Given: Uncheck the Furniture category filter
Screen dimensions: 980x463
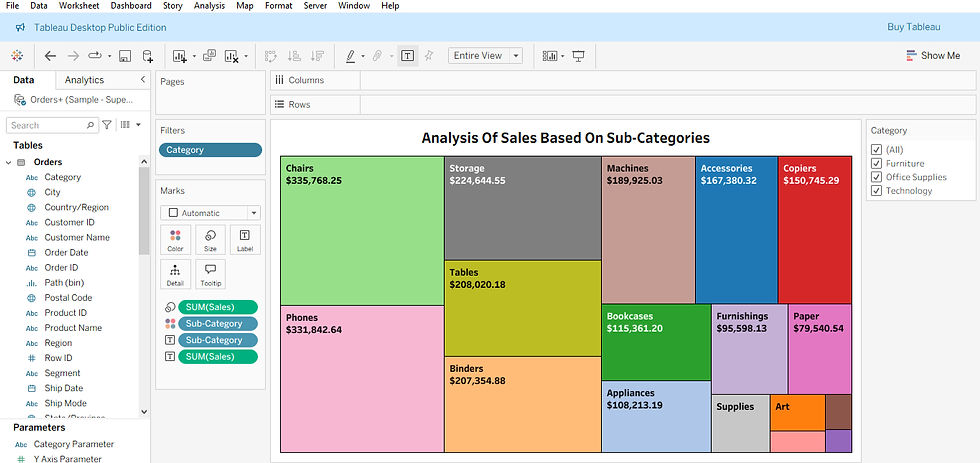Looking at the screenshot, I should click(x=876, y=164).
